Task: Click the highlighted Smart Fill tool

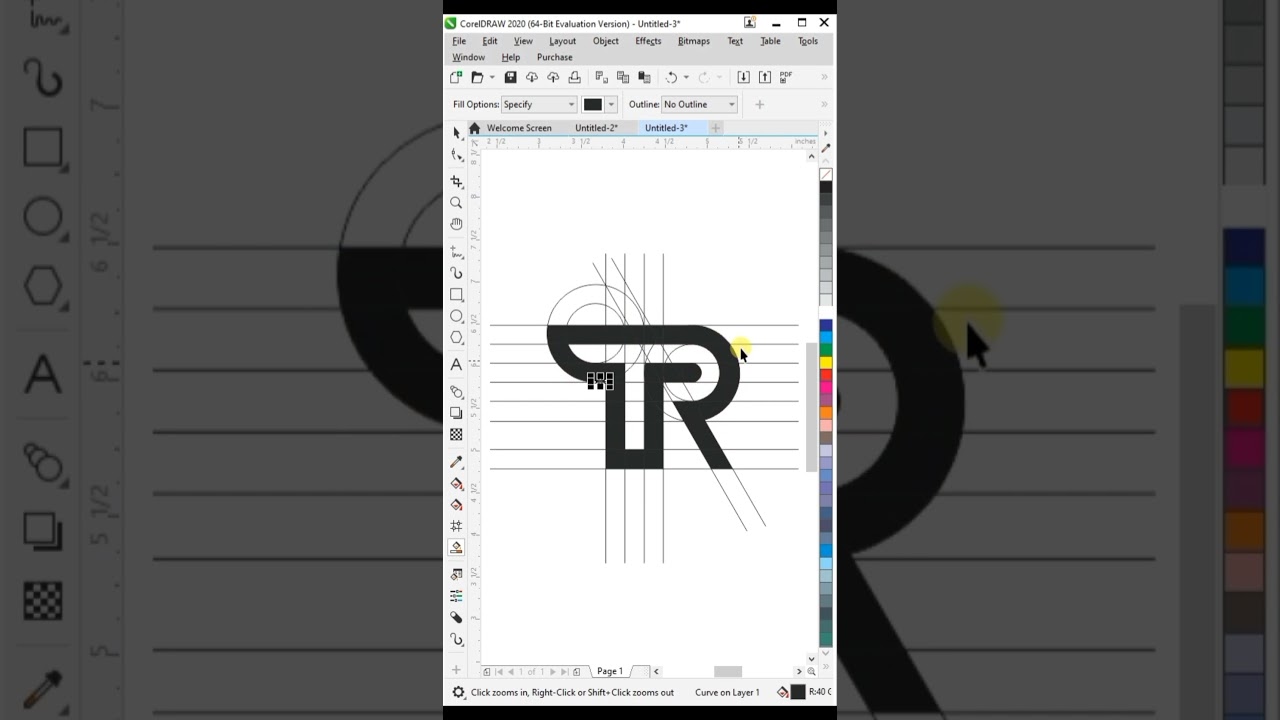Action: point(456,547)
